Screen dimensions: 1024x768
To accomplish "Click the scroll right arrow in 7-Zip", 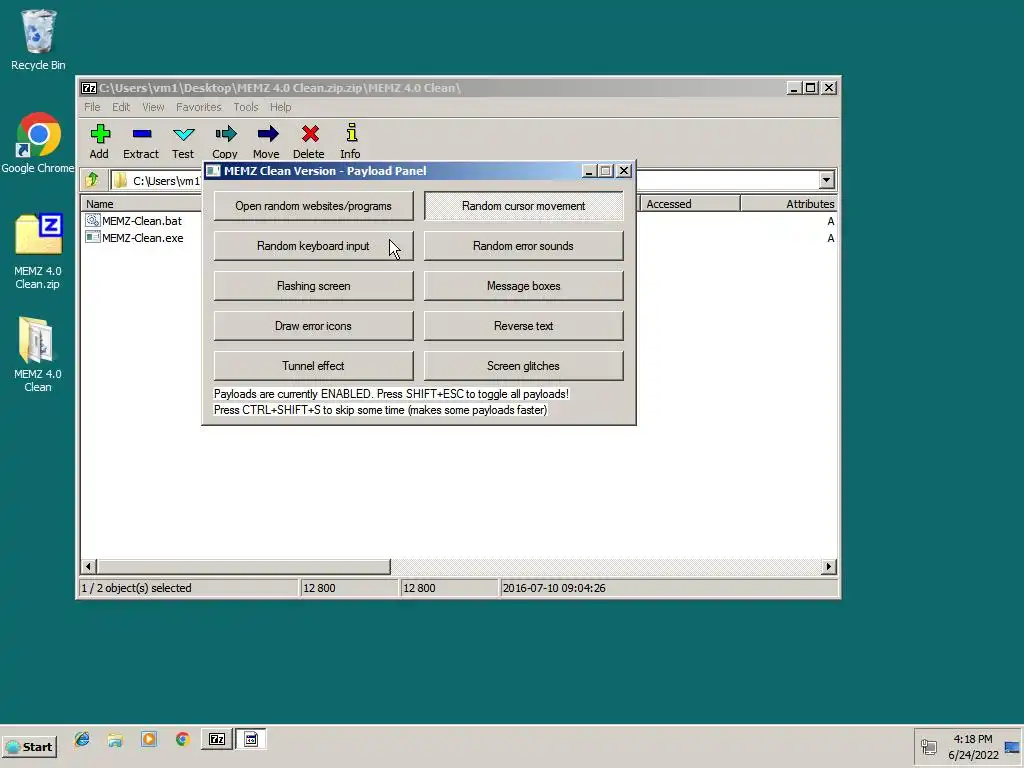I will (x=829, y=566).
